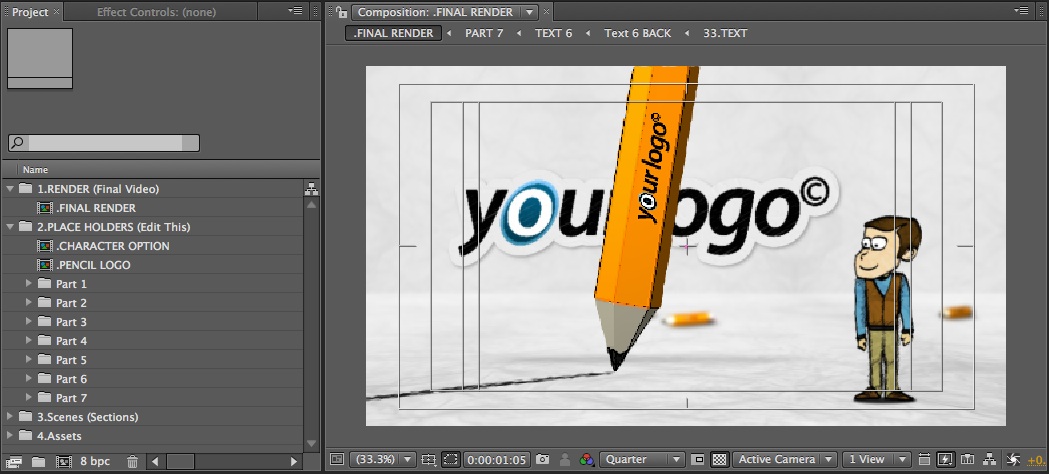Toggle the composition viewer lock
The height and width of the screenshot is (474, 1049).
pos(340,12)
